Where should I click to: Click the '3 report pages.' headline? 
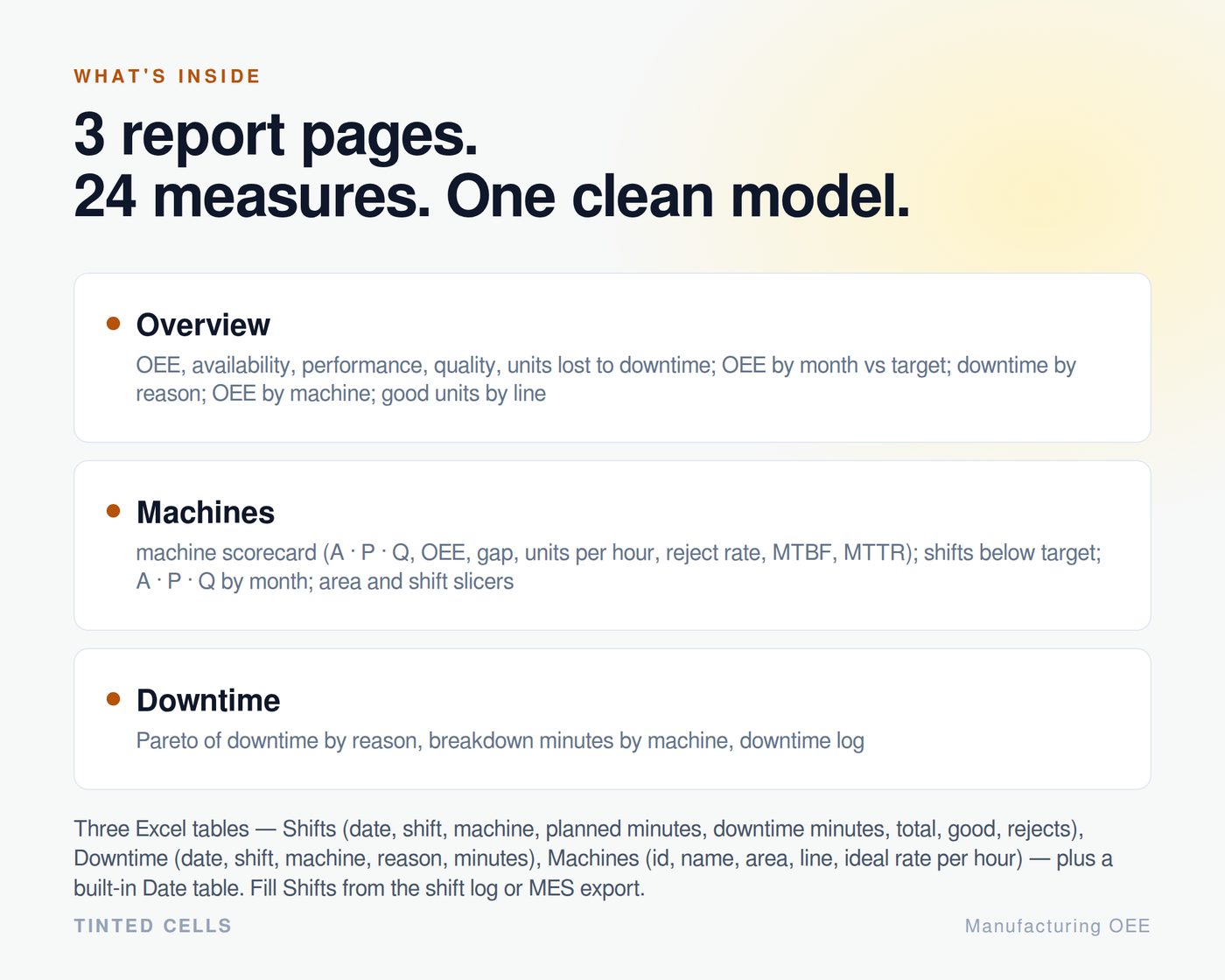[276, 135]
